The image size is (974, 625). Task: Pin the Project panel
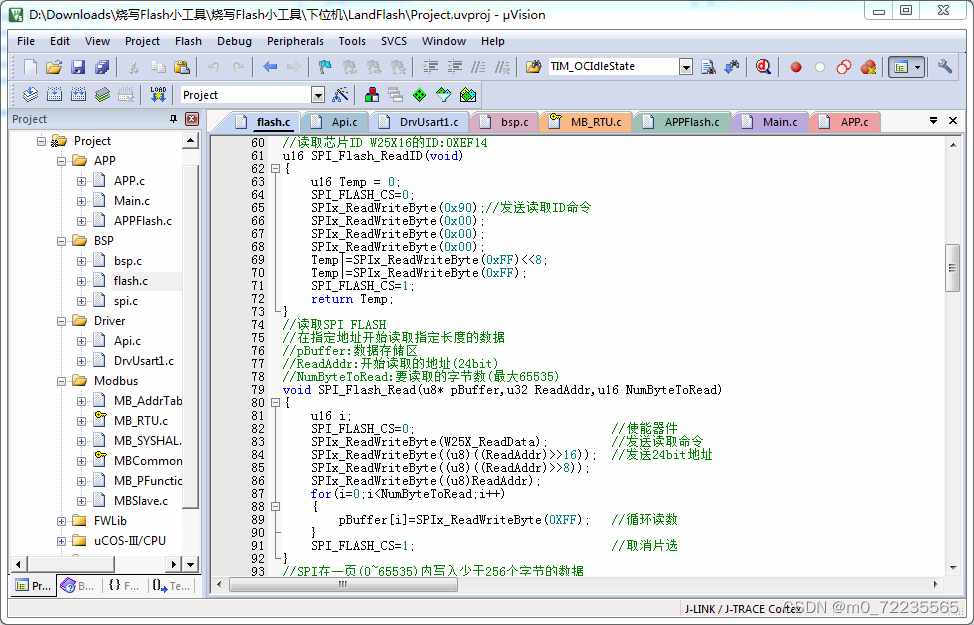(173, 119)
